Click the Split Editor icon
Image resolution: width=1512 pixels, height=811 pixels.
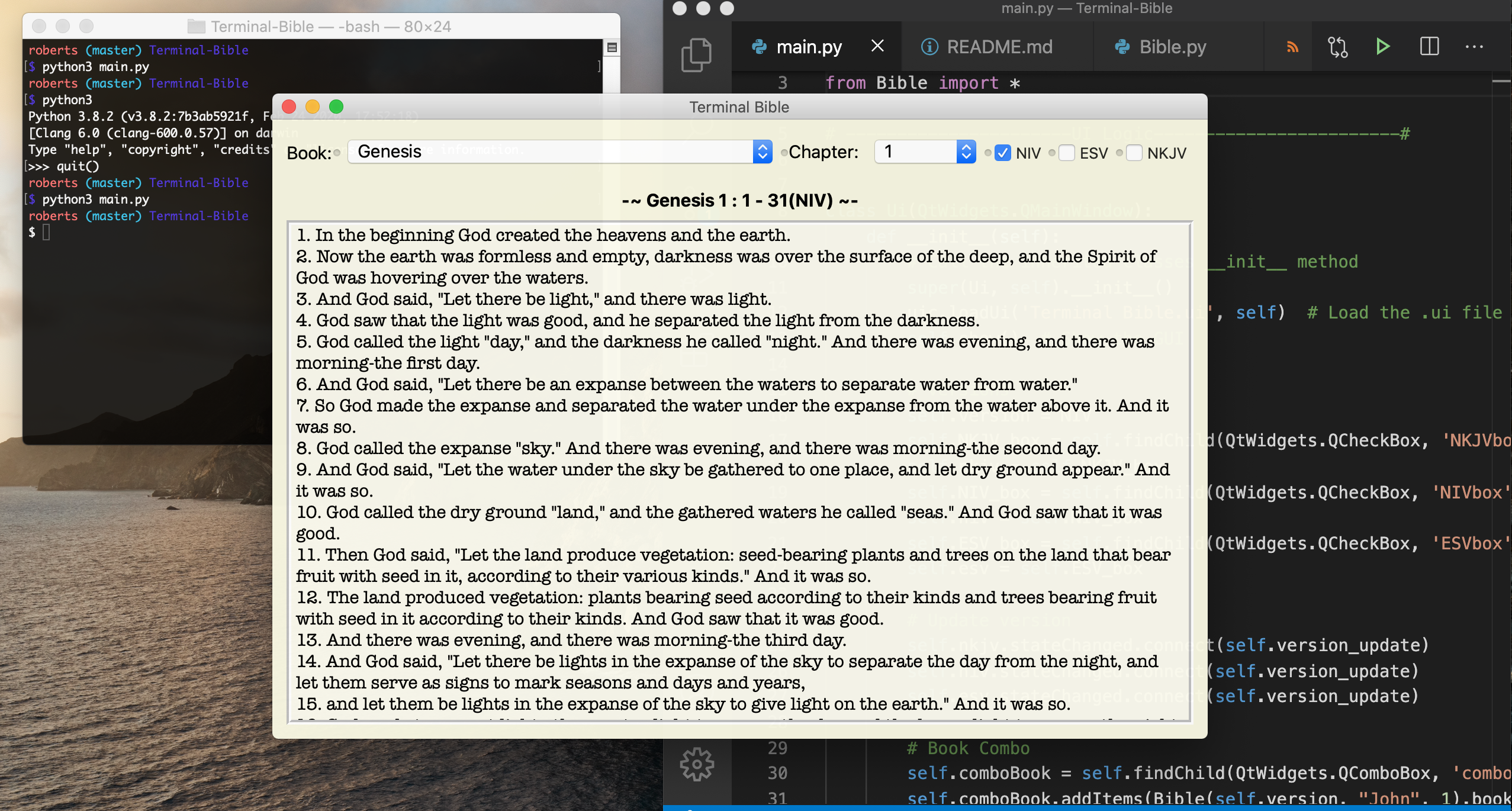click(x=1429, y=46)
